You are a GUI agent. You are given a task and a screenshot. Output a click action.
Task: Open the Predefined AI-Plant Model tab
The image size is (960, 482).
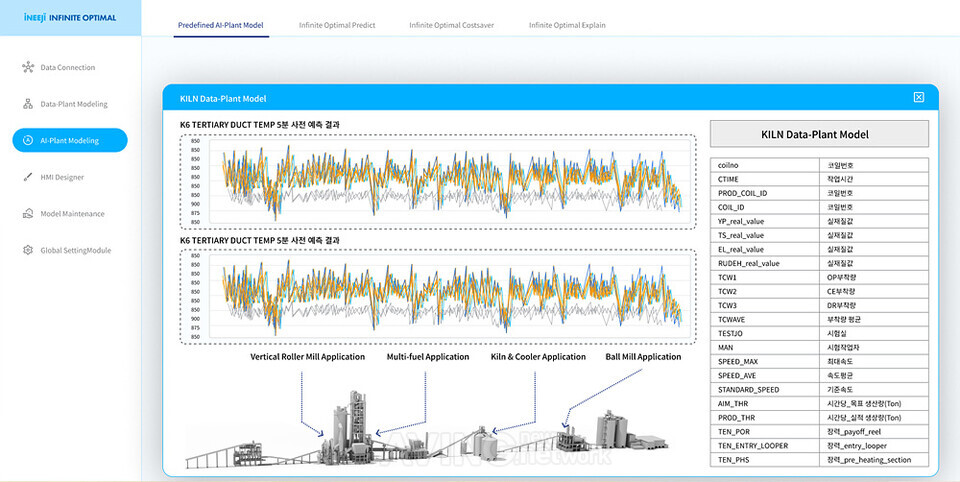click(221, 25)
